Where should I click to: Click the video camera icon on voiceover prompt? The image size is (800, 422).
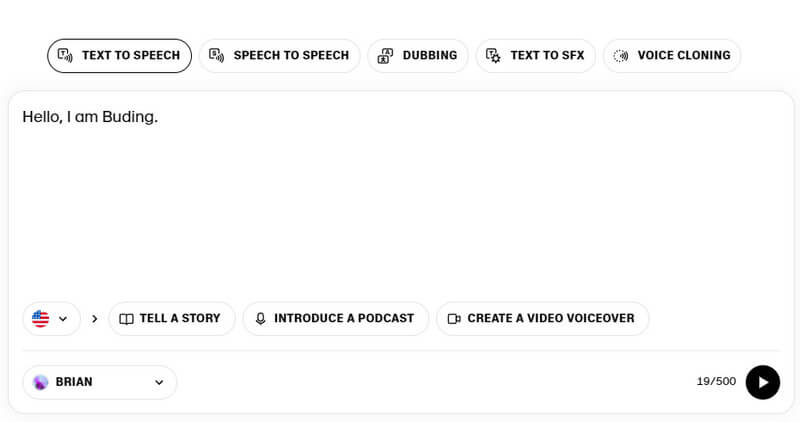coord(454,319)
